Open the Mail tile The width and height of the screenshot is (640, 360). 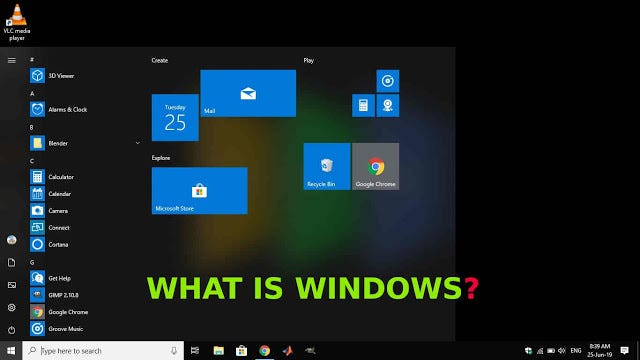coord(248,93)
